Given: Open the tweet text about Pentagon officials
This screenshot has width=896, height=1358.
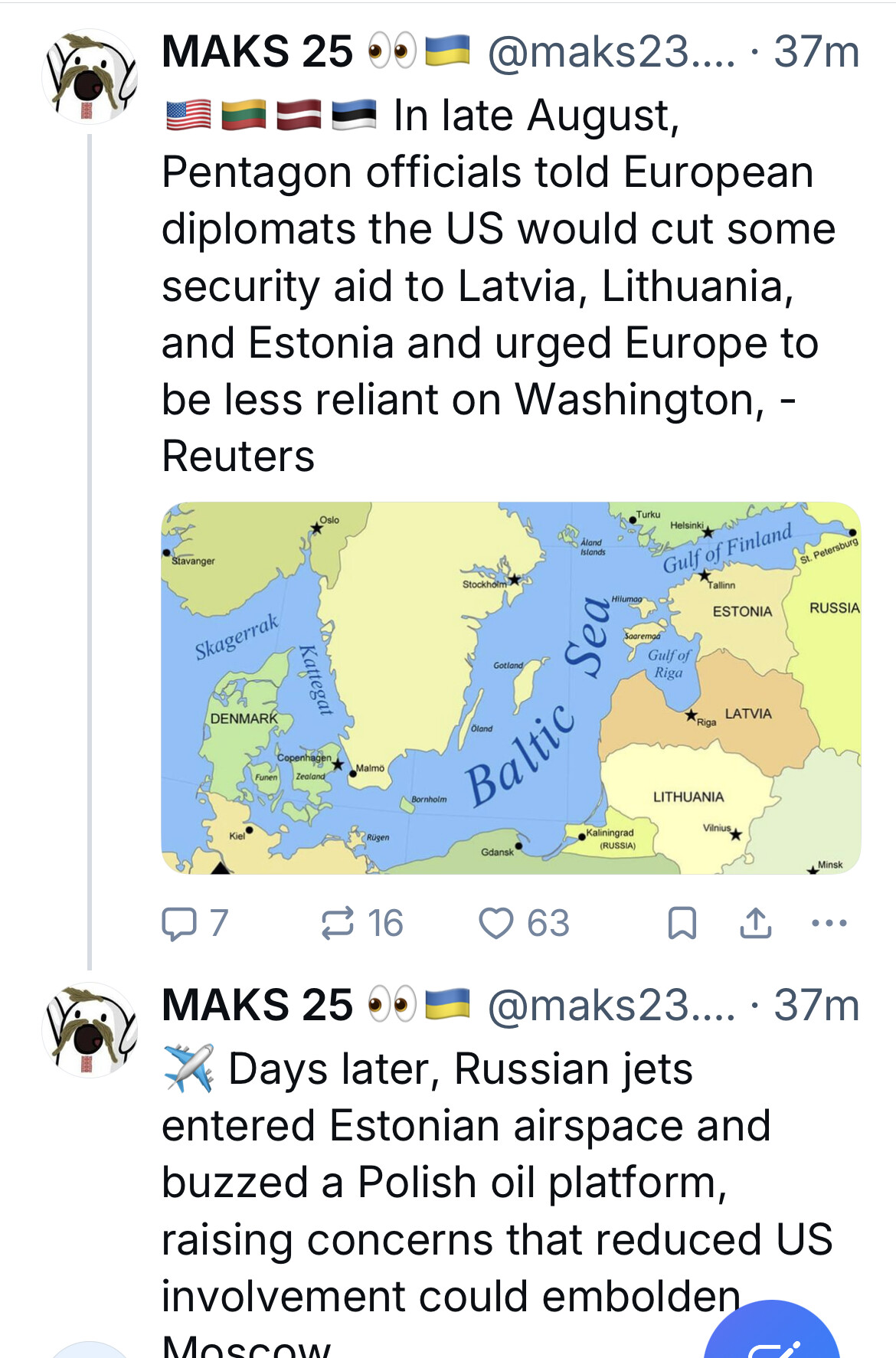Looking at the screenshot, I should click(x=490, y=286).
